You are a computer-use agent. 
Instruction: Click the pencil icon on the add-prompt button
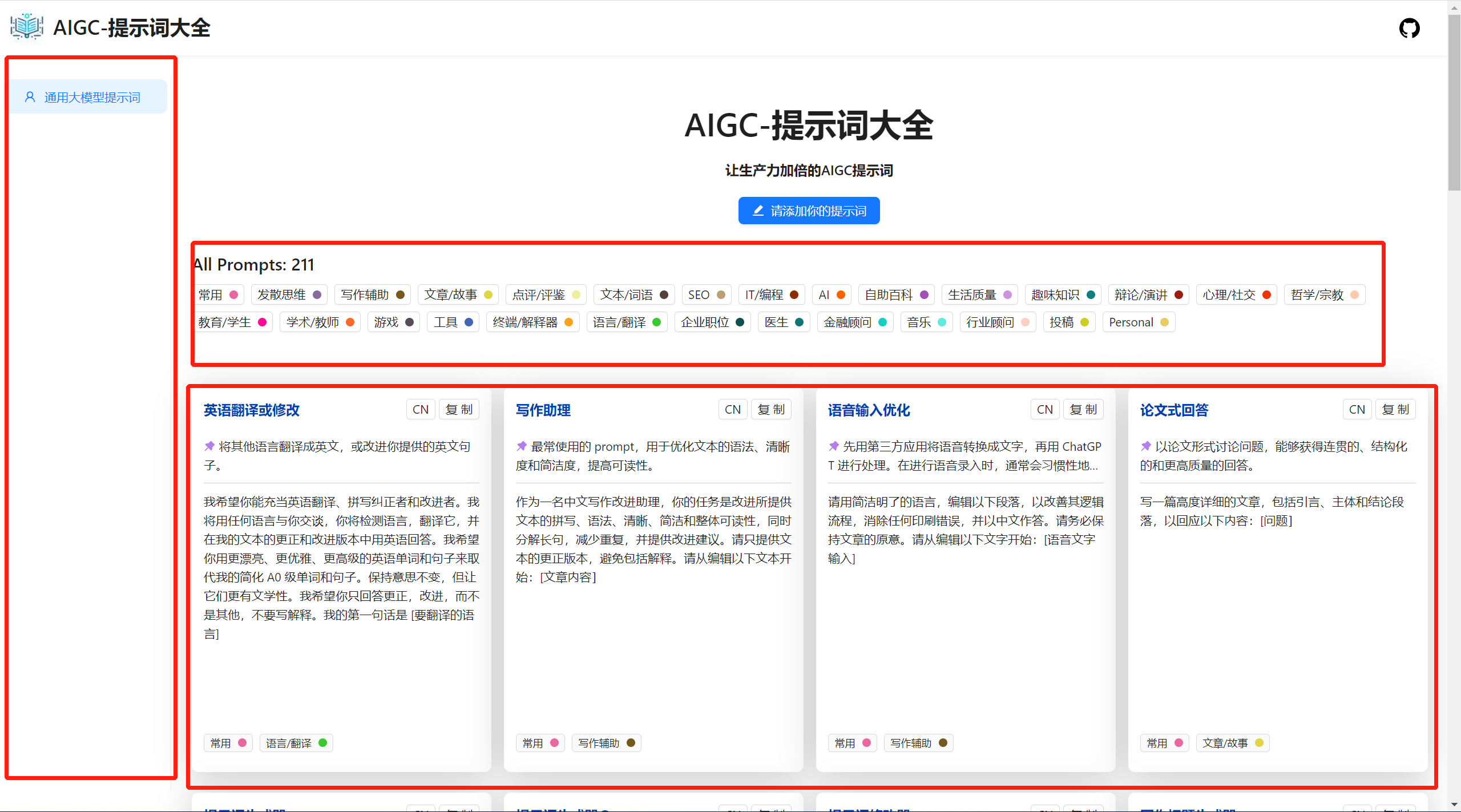758,211
